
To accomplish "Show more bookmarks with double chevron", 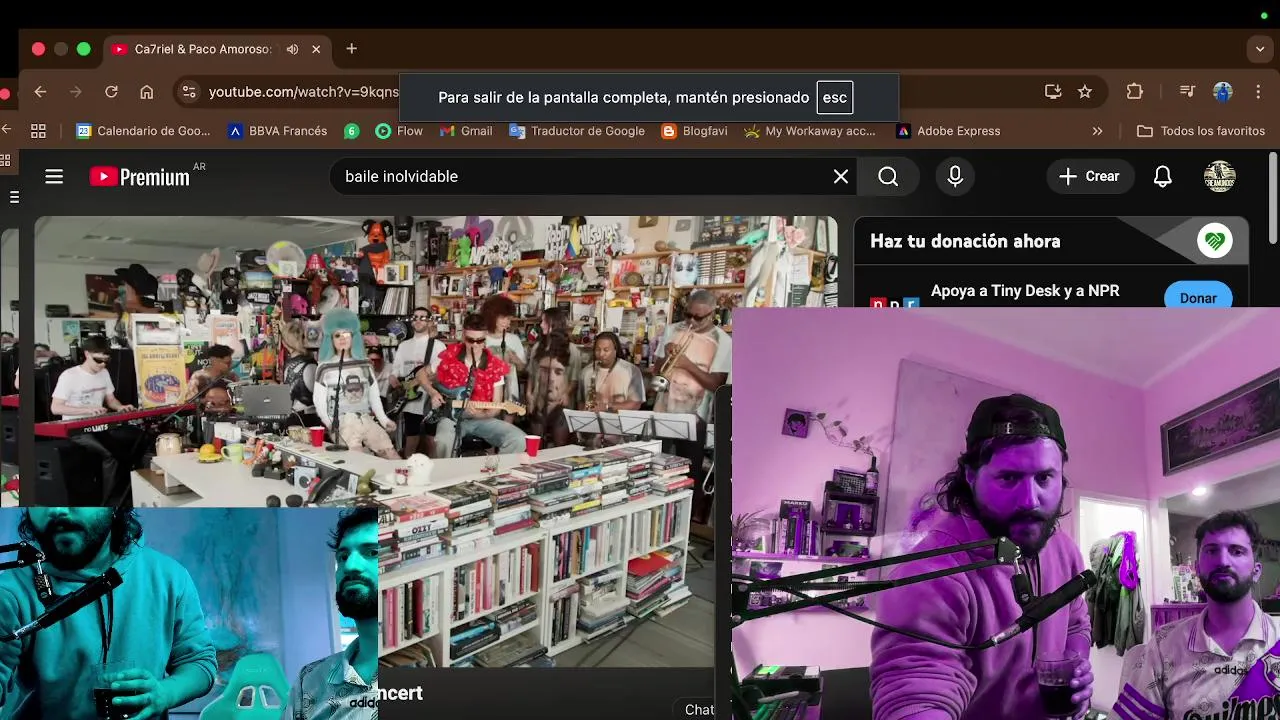I will tap(1097, 131).
